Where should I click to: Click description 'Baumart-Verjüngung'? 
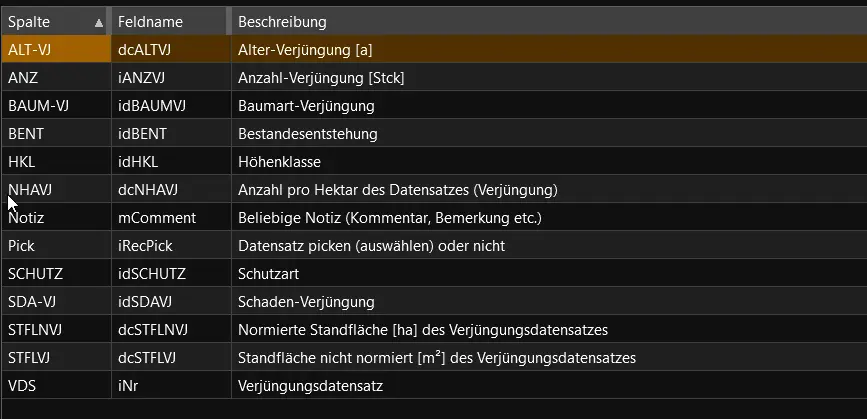pyautogui.click(x=306, y=106)
